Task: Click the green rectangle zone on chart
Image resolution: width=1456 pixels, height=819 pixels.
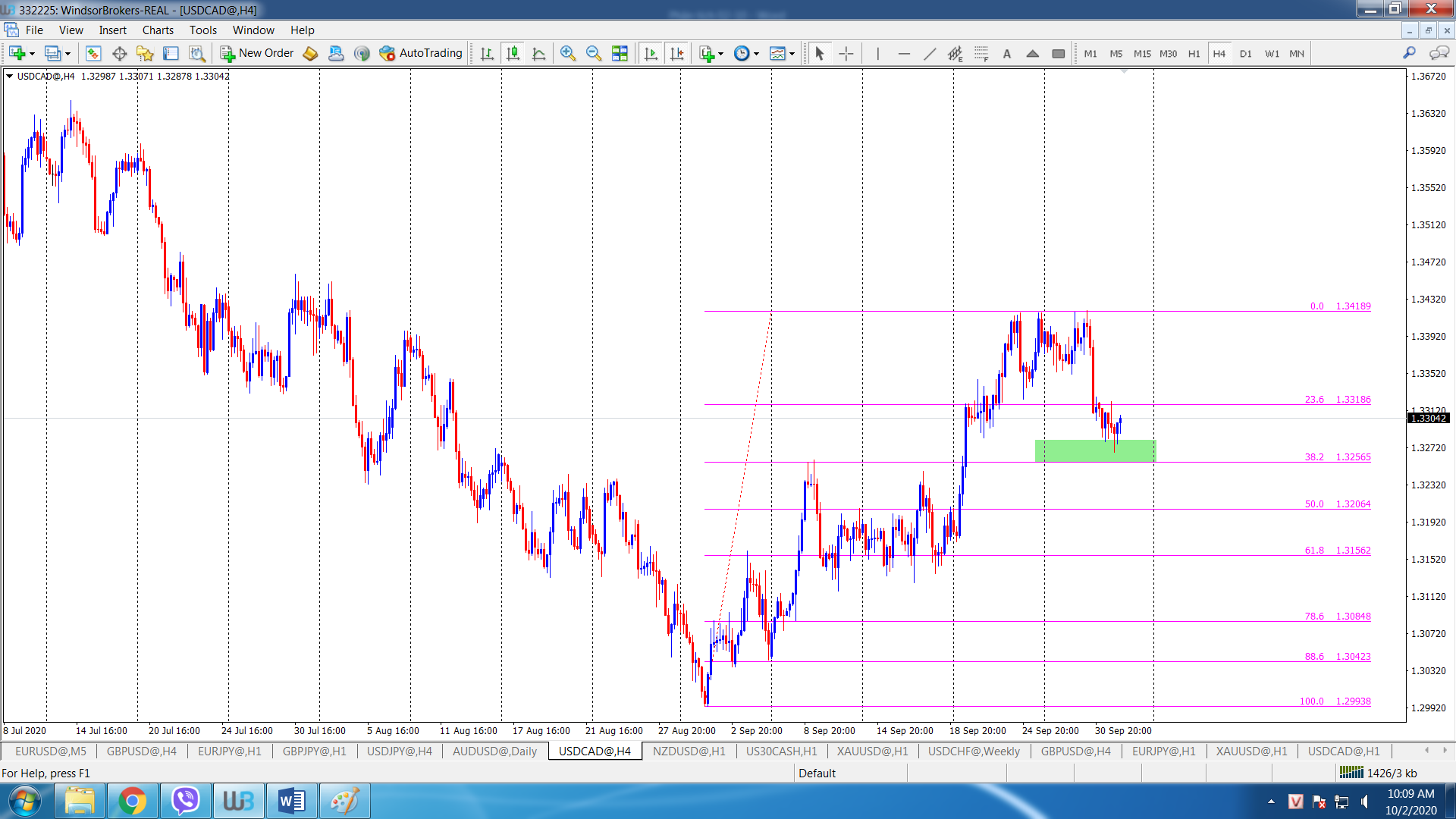Action: pyautogui.click(x=1095, y=450)
